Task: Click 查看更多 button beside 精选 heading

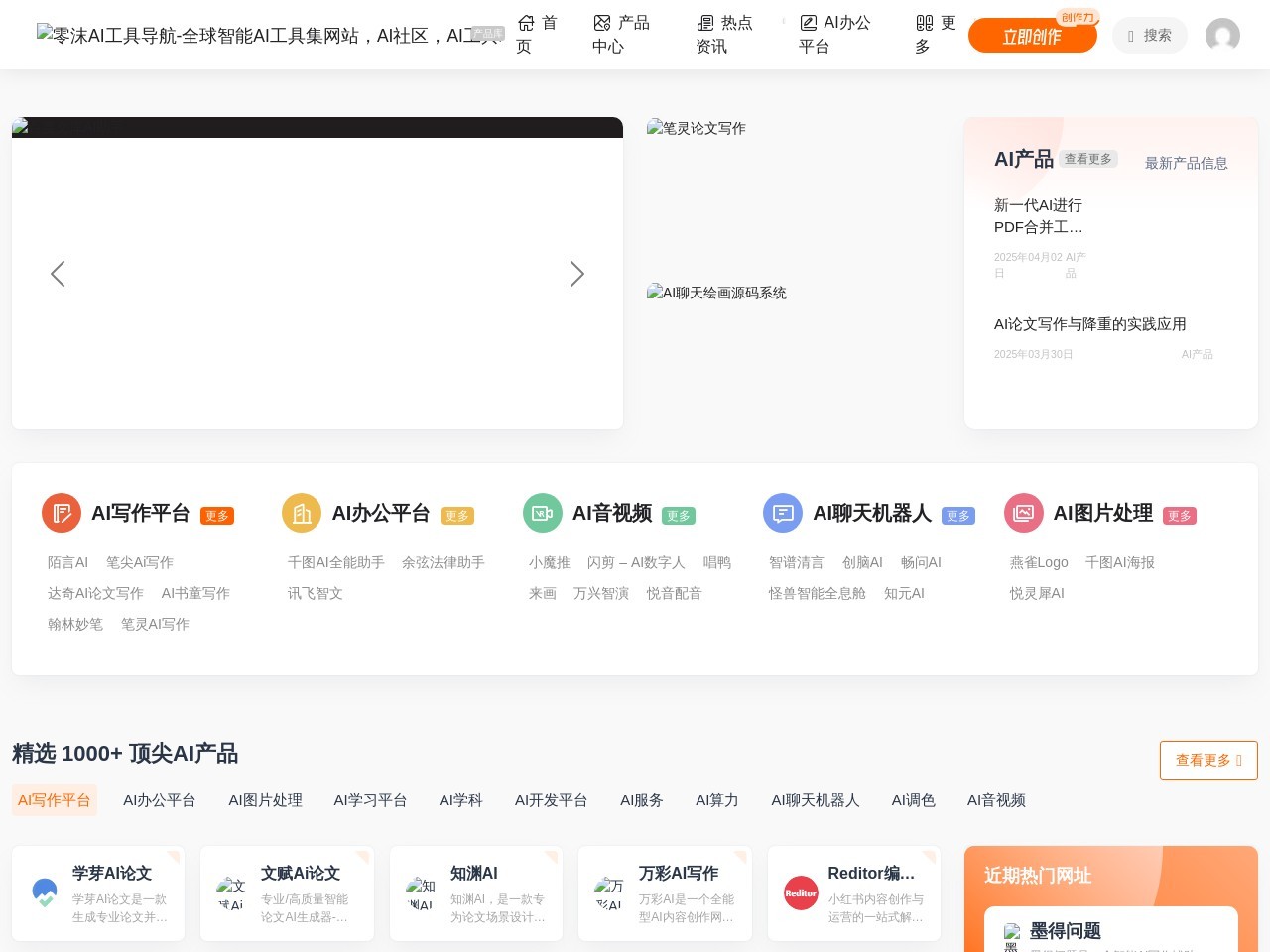Action: tap(1208, 760)
